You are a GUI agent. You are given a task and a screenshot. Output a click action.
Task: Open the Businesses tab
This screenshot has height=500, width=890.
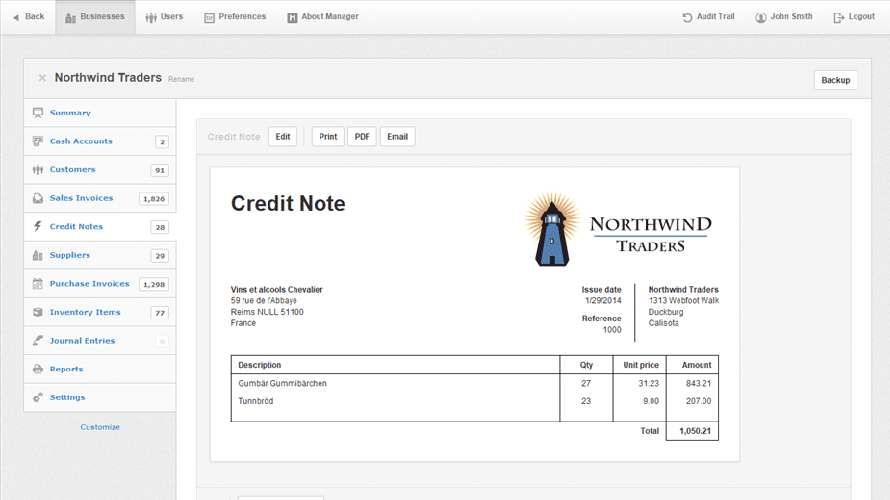click(95, 17)
